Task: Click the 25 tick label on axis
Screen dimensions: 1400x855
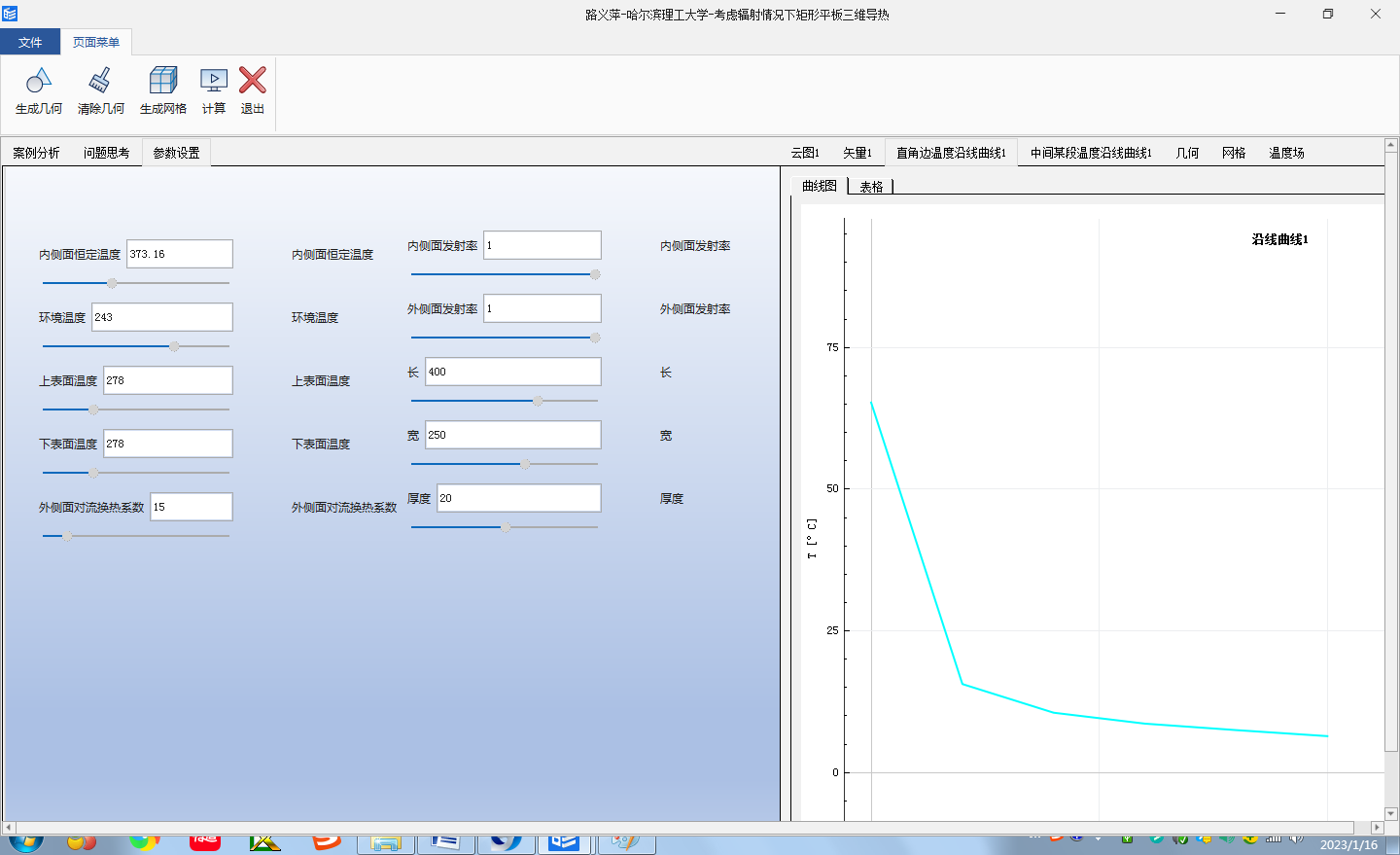Action: (832, 630)
